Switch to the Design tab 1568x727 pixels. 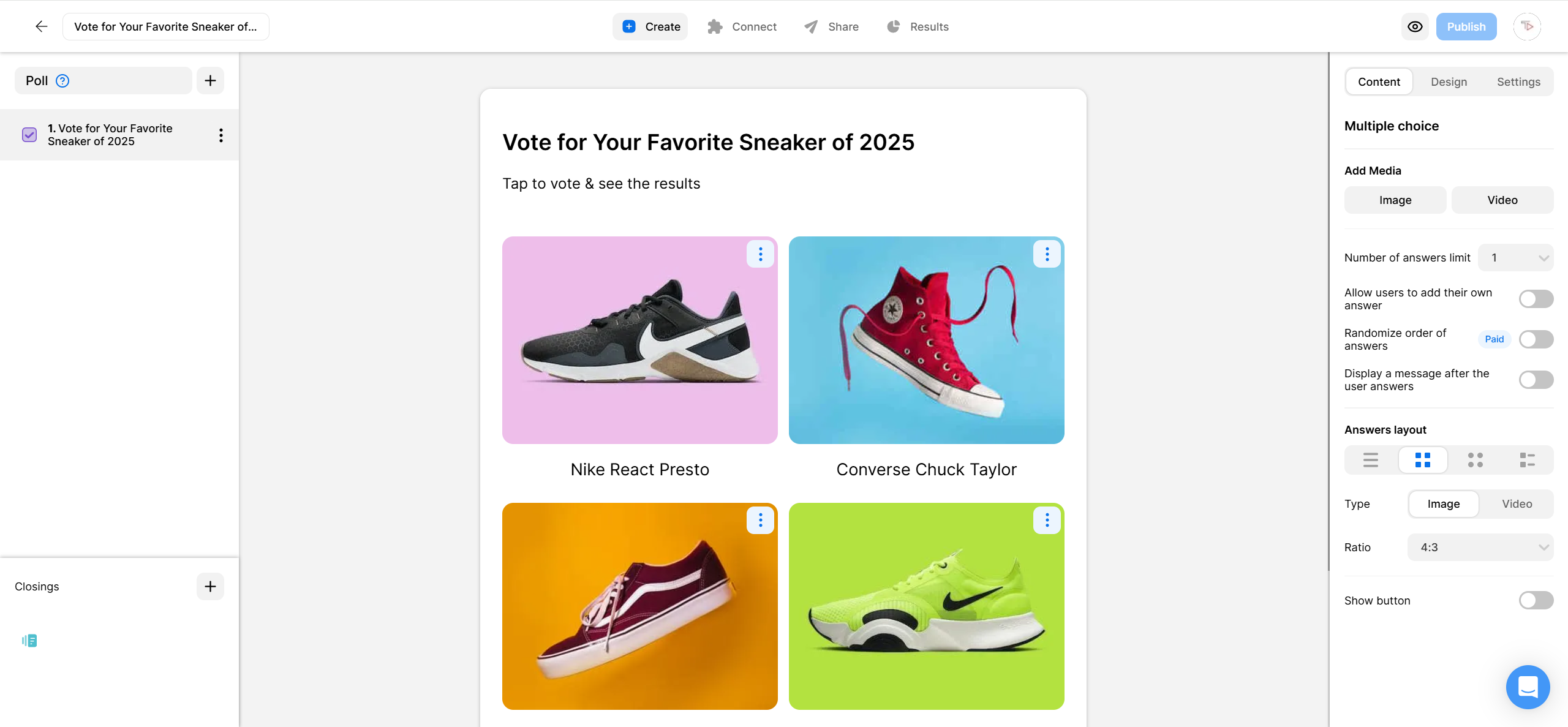coord(1449,81)
